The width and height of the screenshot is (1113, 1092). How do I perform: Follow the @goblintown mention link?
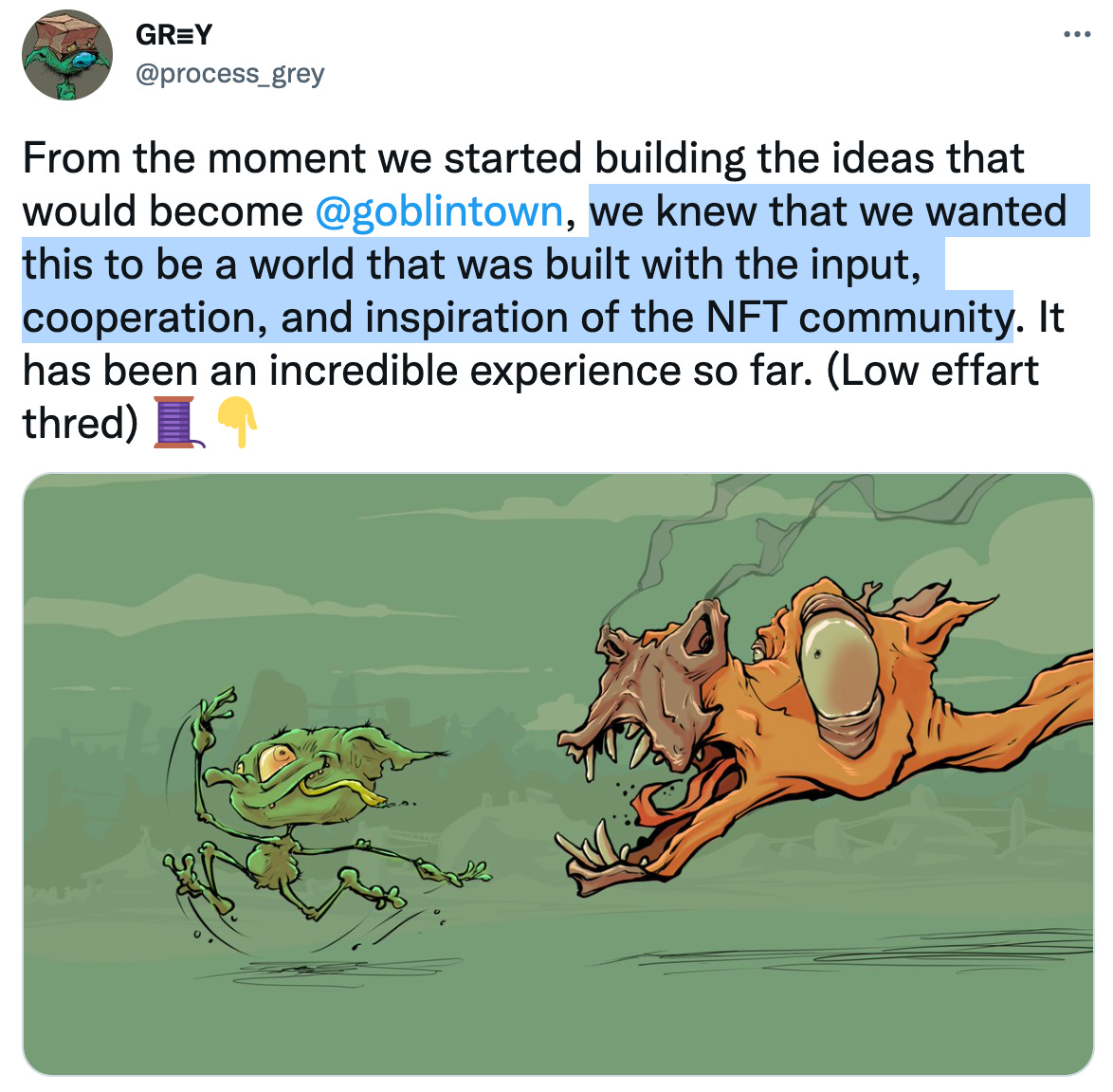pyautogui.click(x=439, y=210)
